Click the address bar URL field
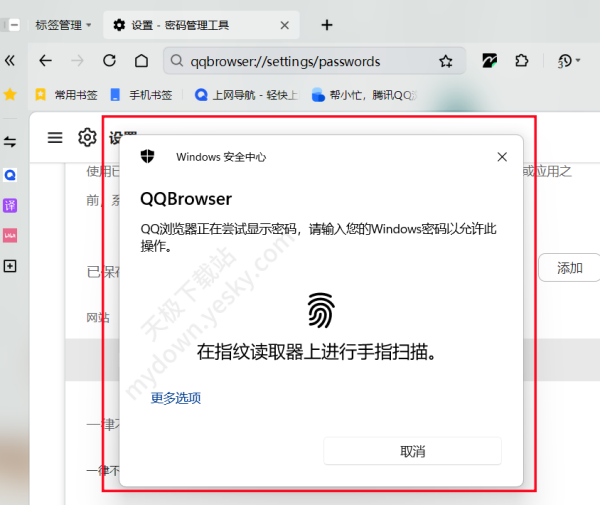600x505 pixels. (310, 61)
